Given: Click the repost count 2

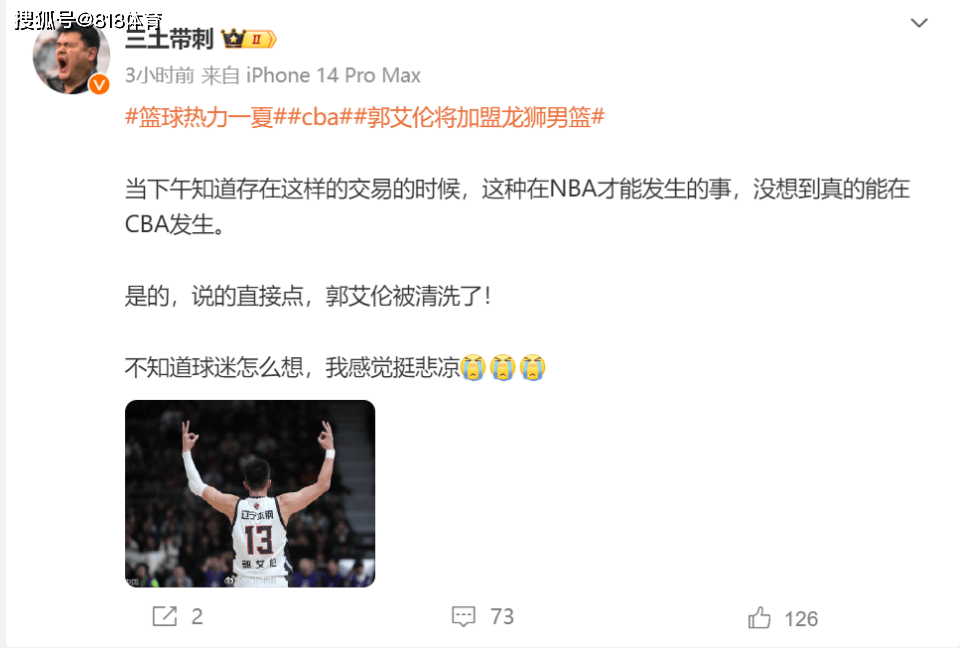Looking at the screenshot, I should click(197, 617).
